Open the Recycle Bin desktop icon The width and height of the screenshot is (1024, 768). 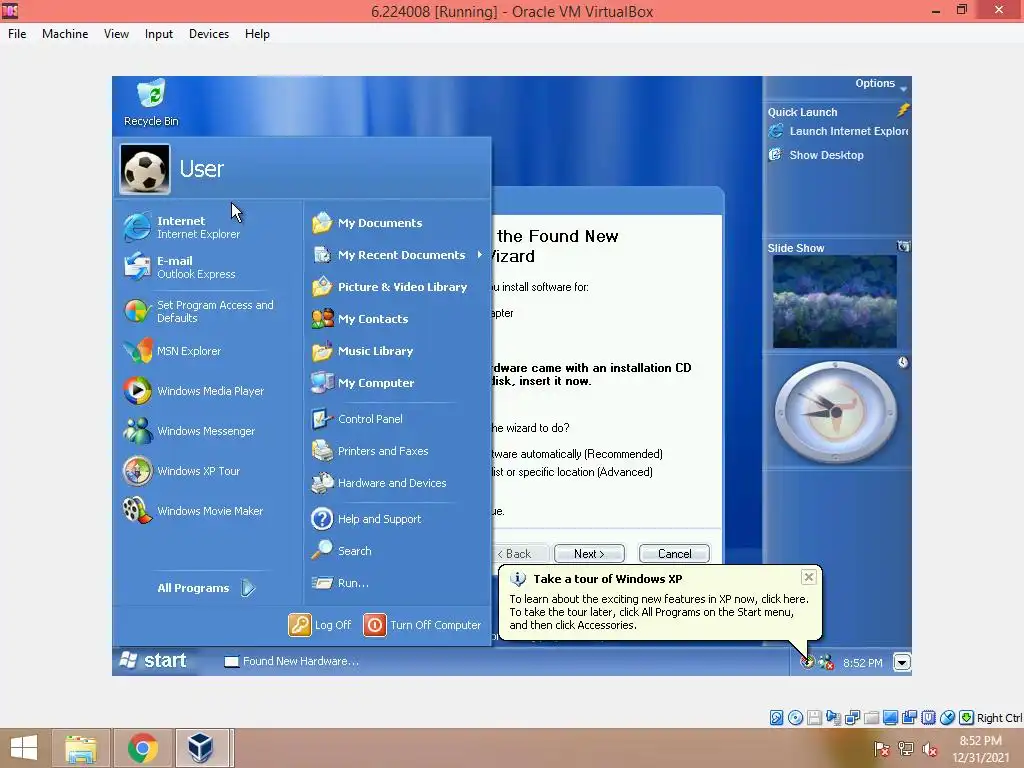(x=151, y=103)
